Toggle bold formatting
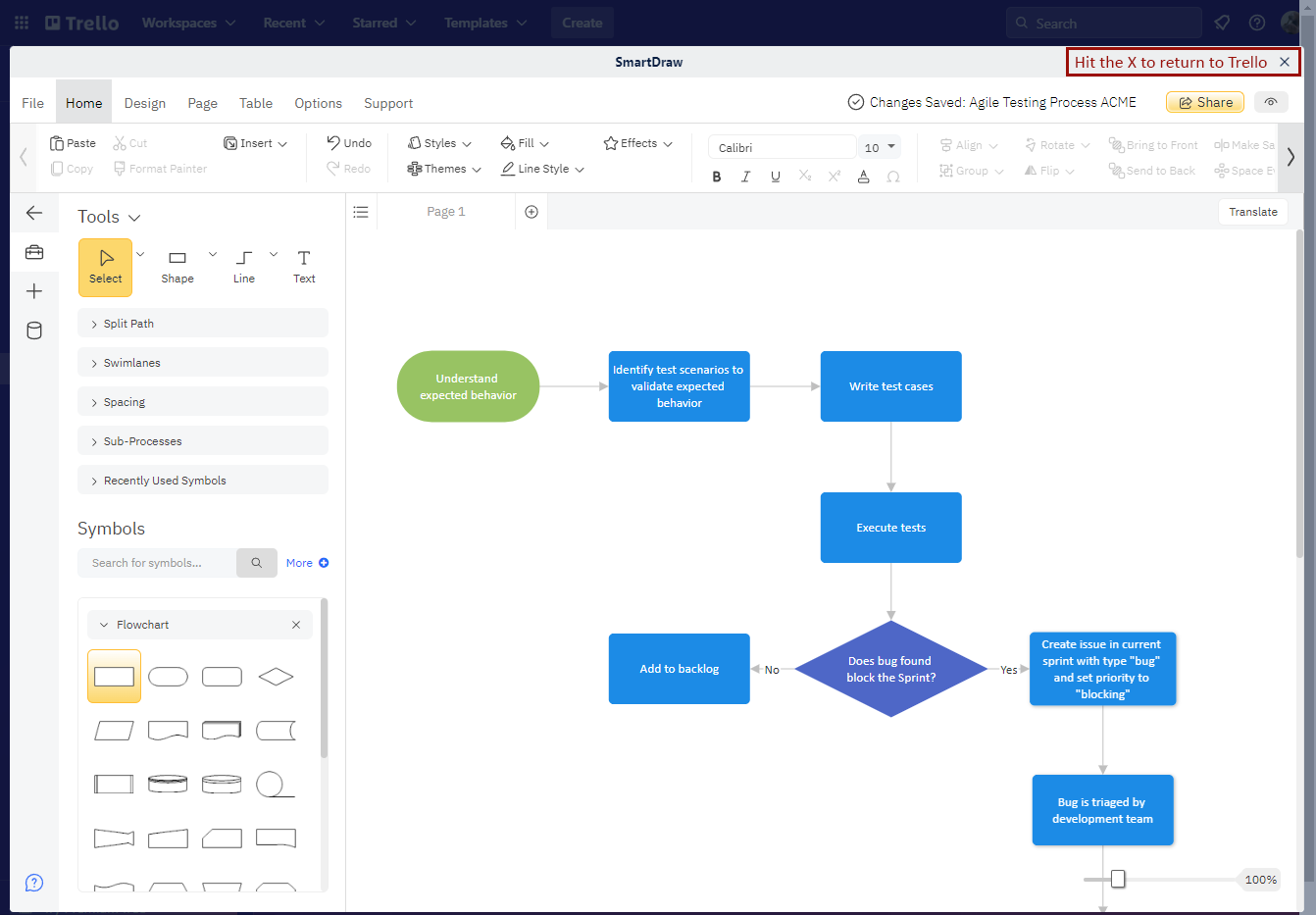This screenshot has width=1316, height=915. (716, 177)
